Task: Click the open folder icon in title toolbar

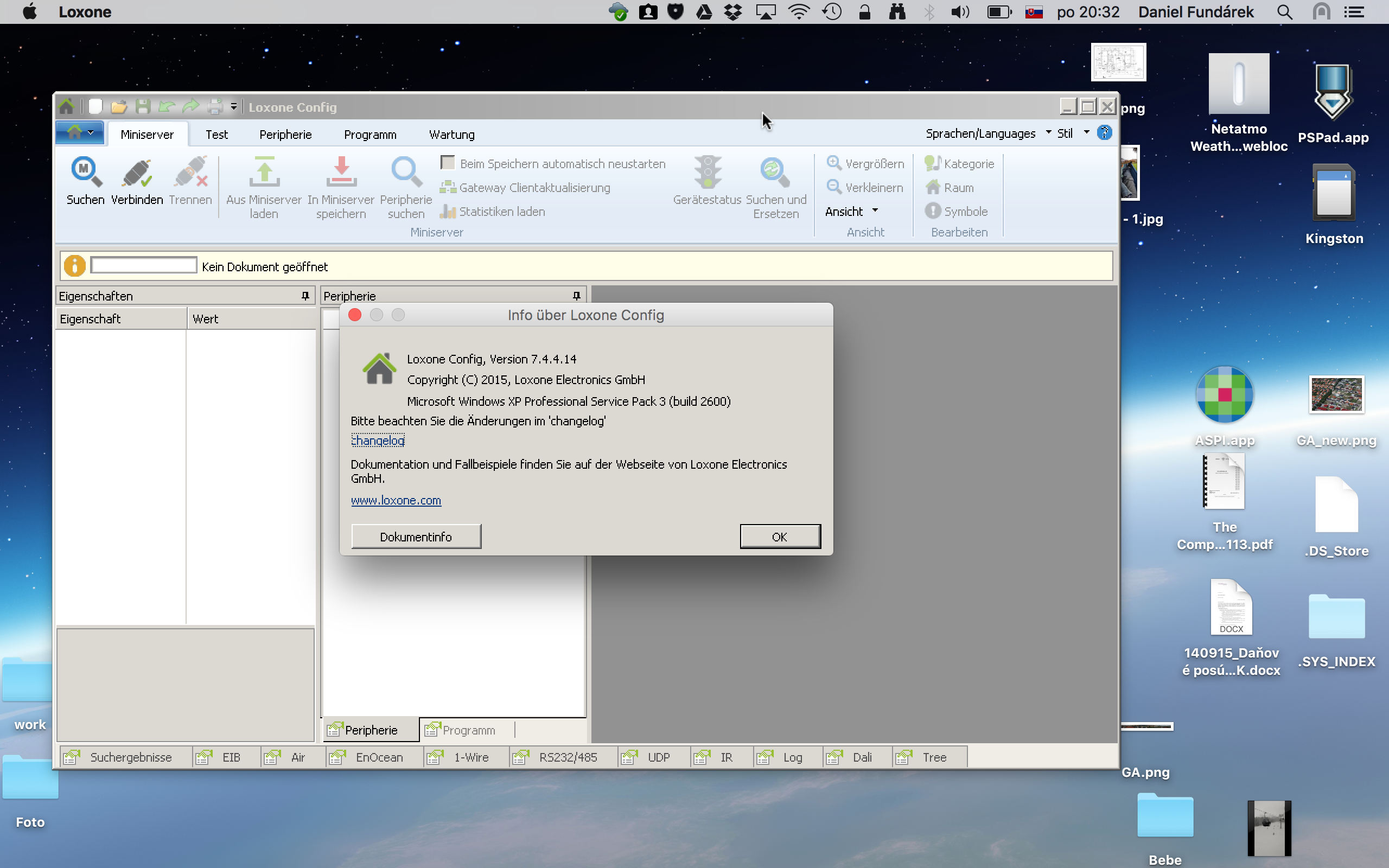Action: (119, 107)
